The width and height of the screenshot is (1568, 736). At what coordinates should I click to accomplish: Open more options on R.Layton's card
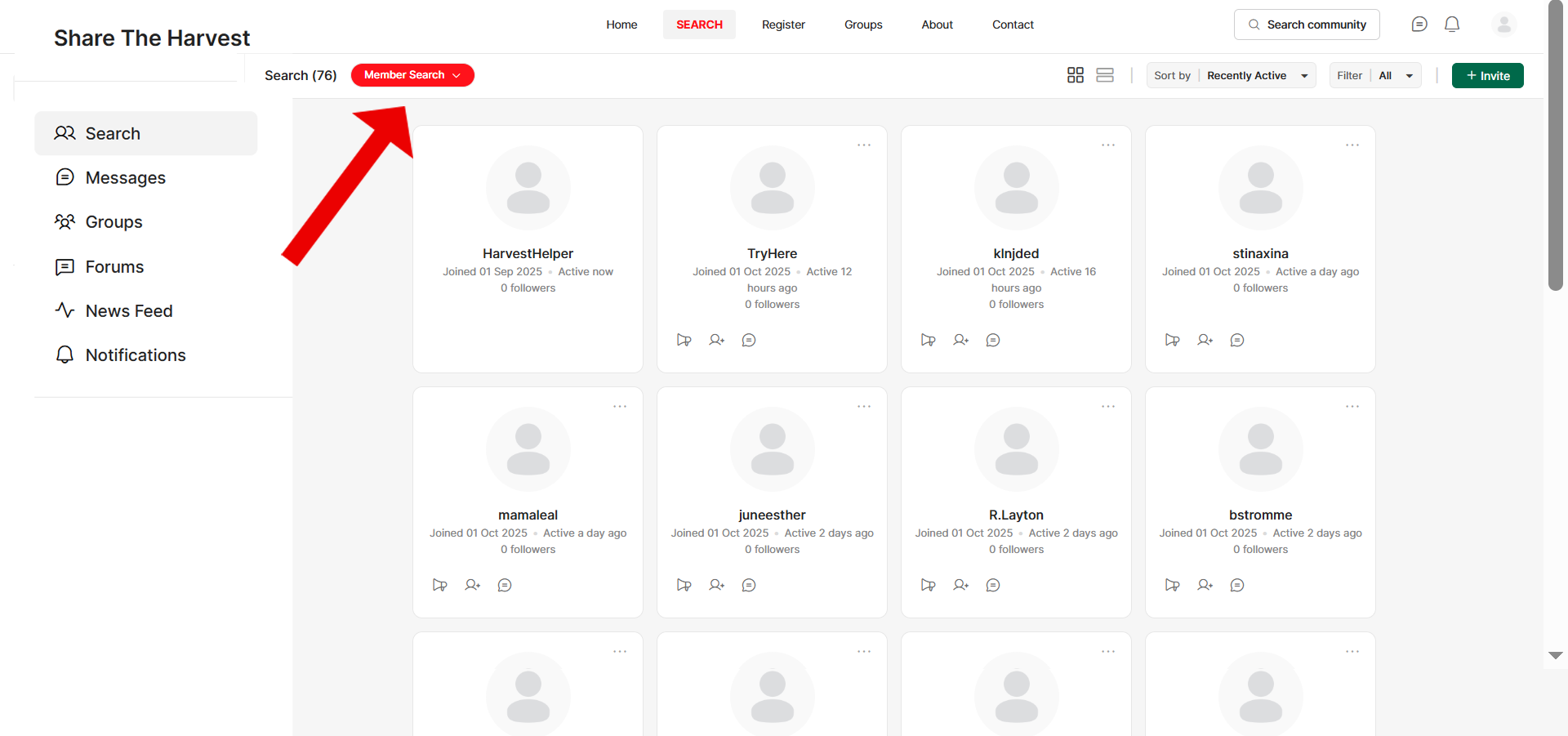1107,407
